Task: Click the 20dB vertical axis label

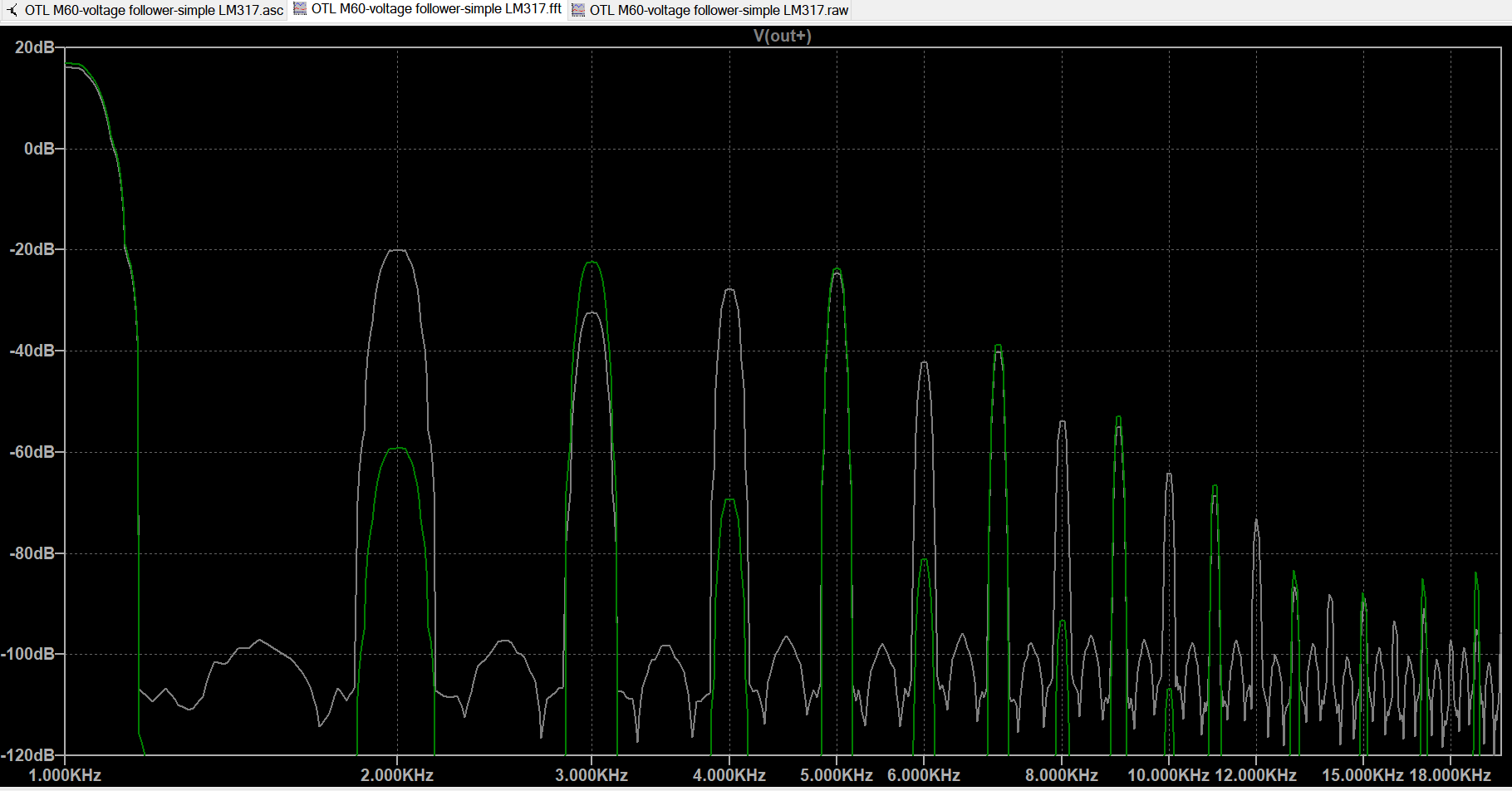Action: [x=35, y=47]
